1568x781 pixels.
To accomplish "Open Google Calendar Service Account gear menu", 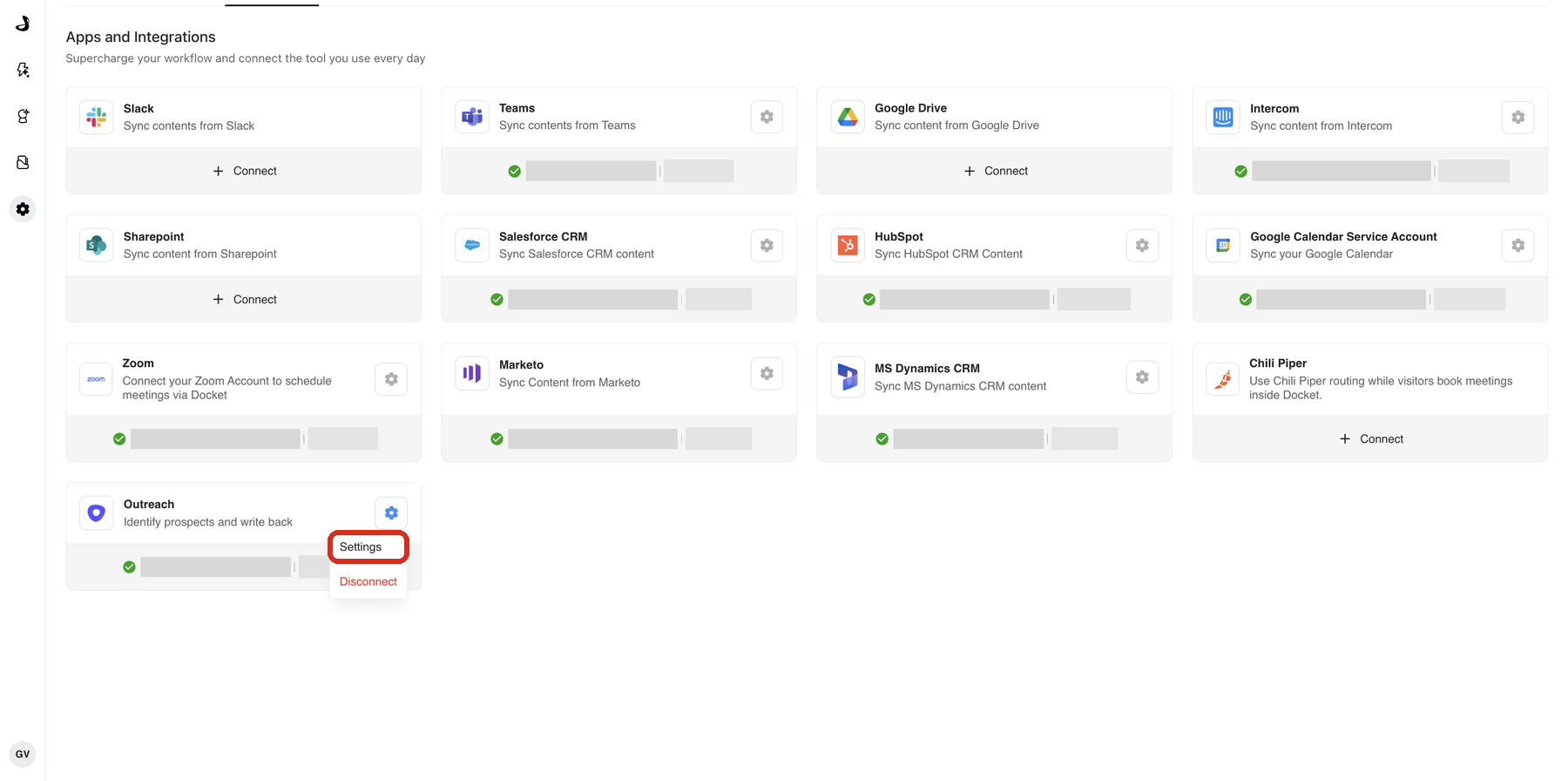I will click(x=1517, y=245).
